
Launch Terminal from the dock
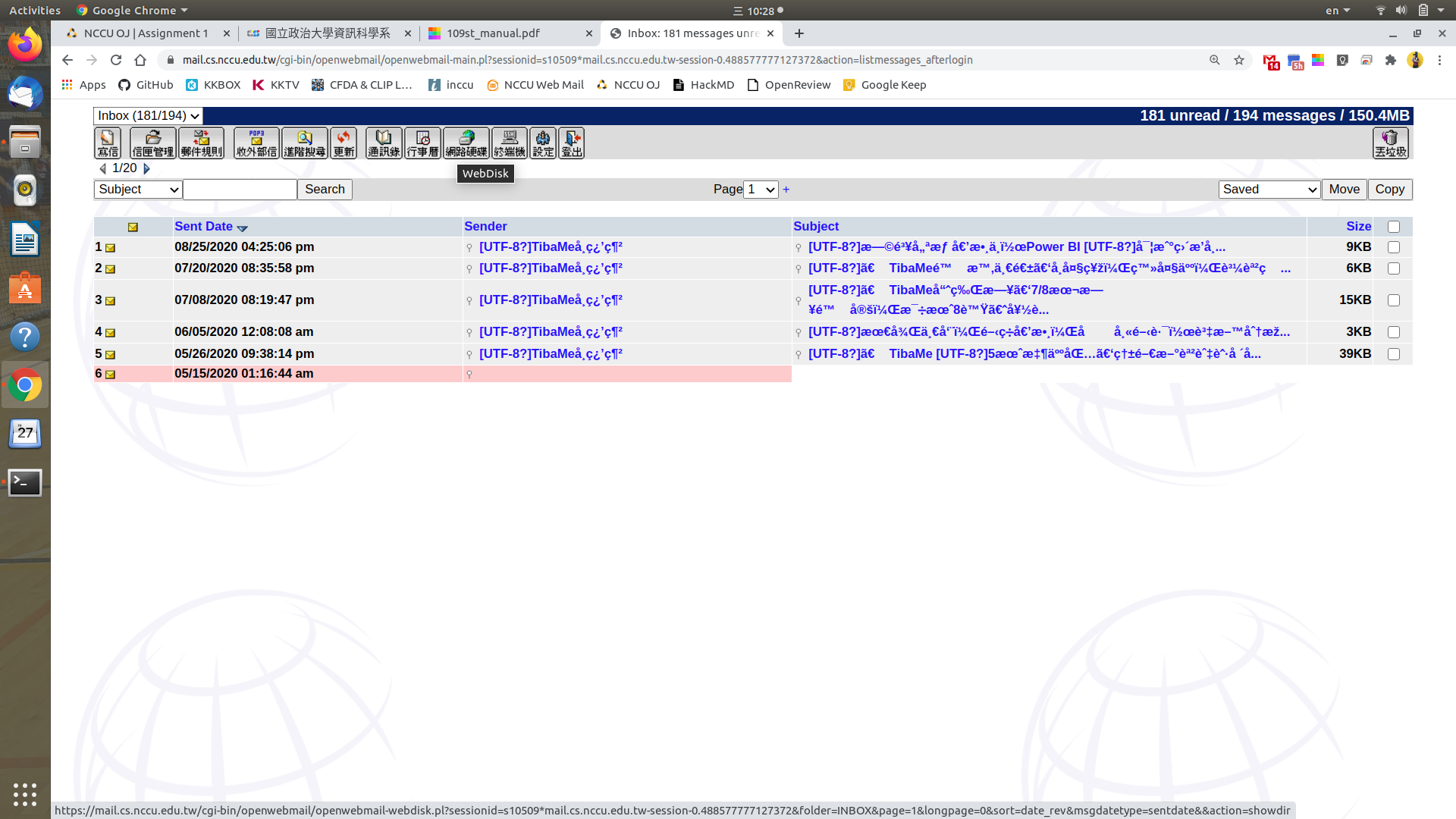pos(25,482)
